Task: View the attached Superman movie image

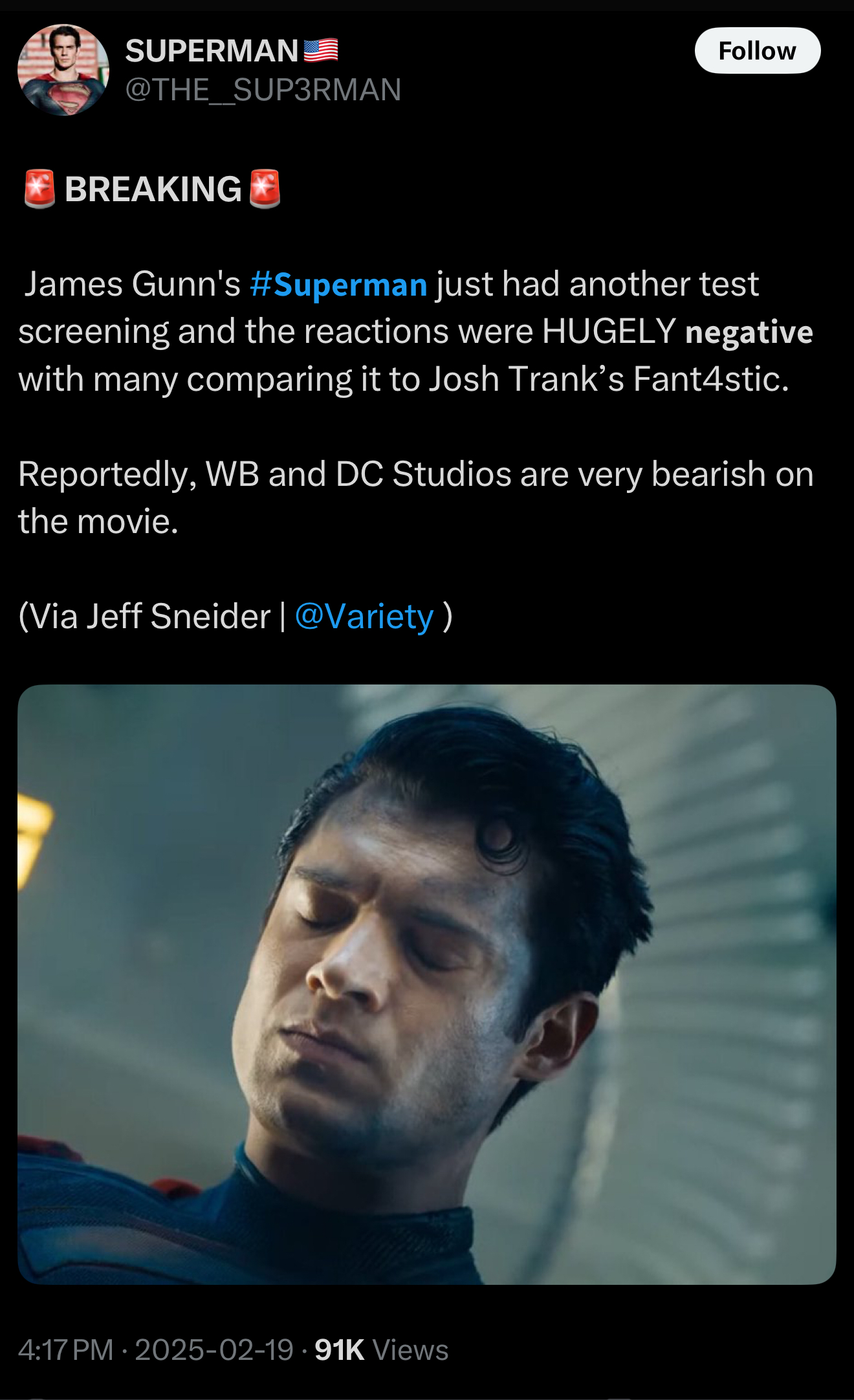Action: pos(427,984)
